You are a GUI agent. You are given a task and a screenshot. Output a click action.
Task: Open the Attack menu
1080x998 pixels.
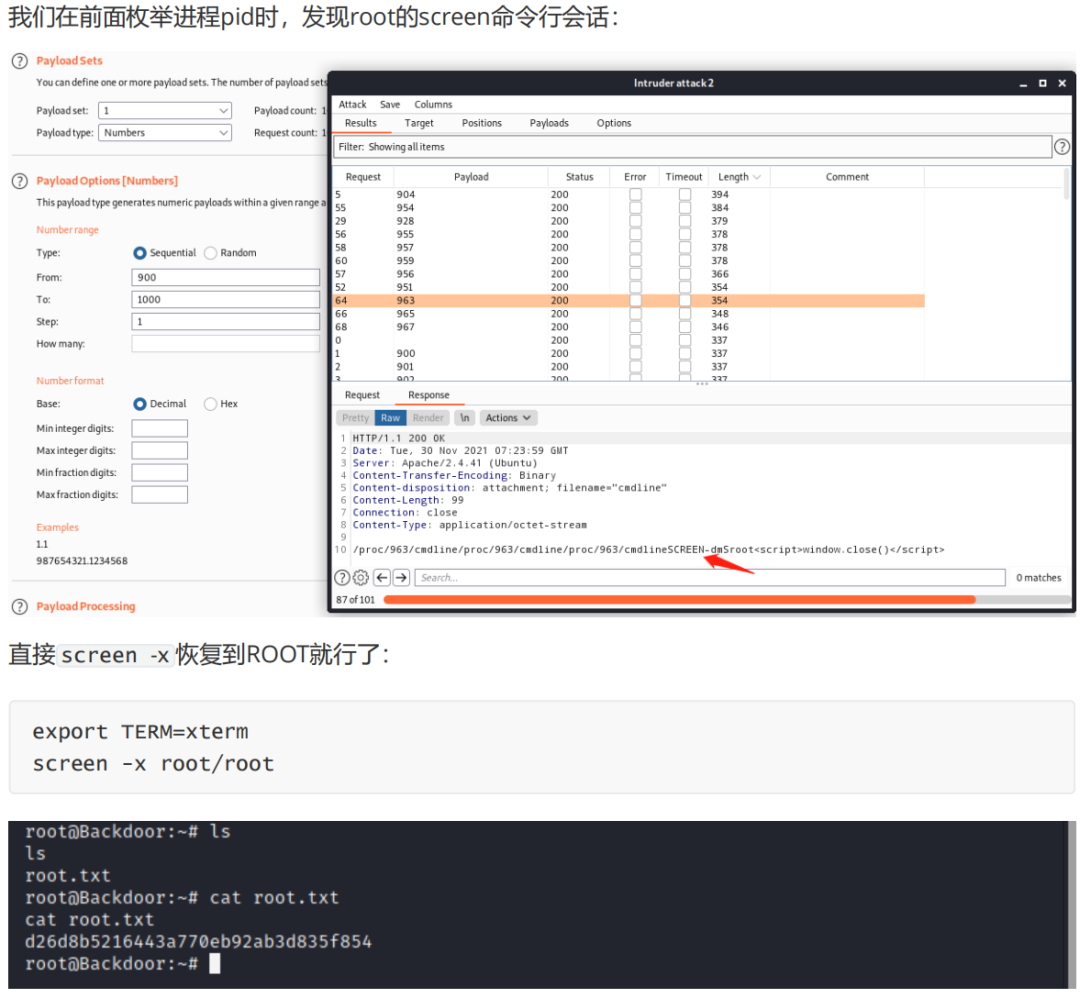[352, 105]
